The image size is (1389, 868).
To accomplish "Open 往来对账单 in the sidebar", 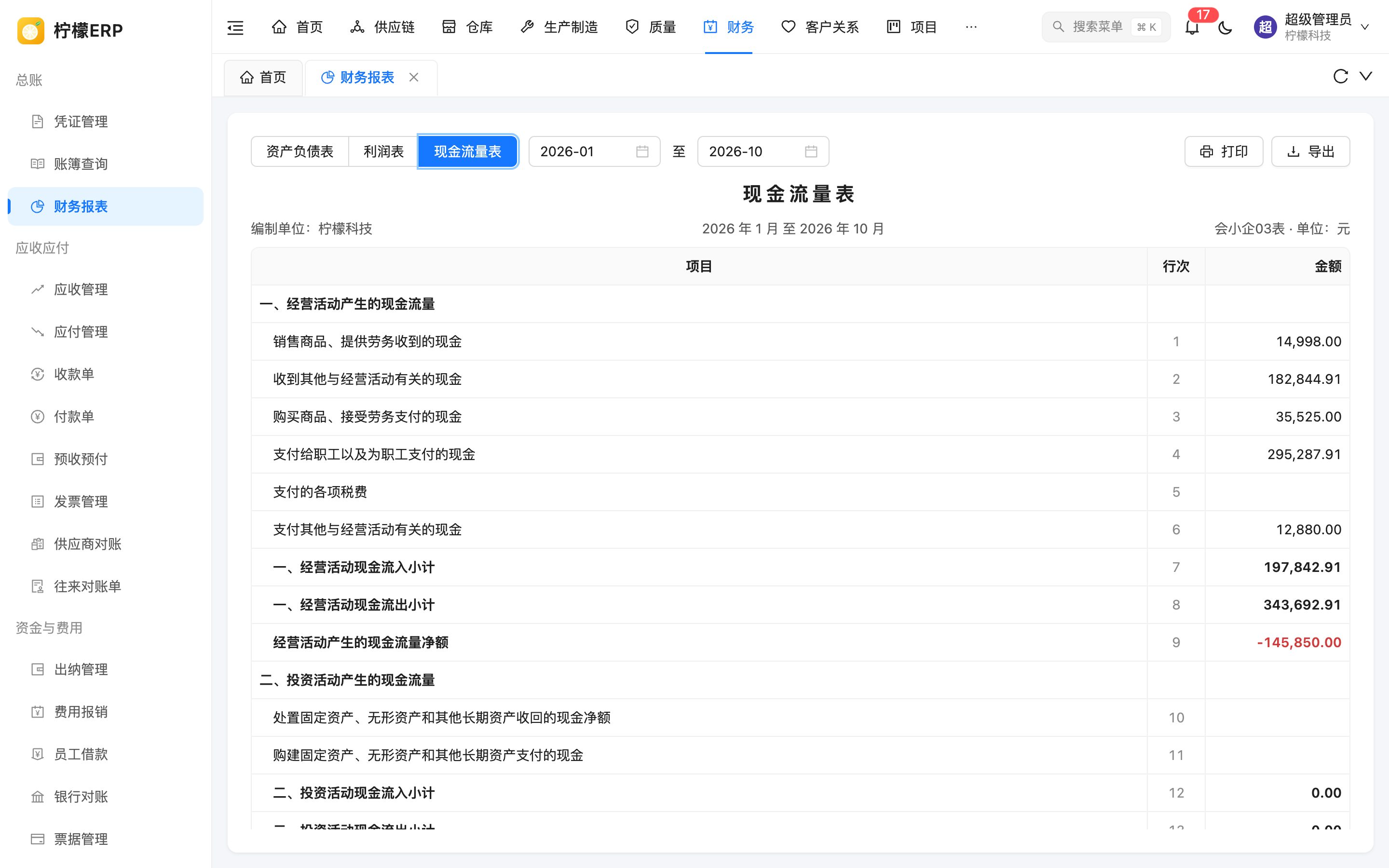I will pos(106,587).
